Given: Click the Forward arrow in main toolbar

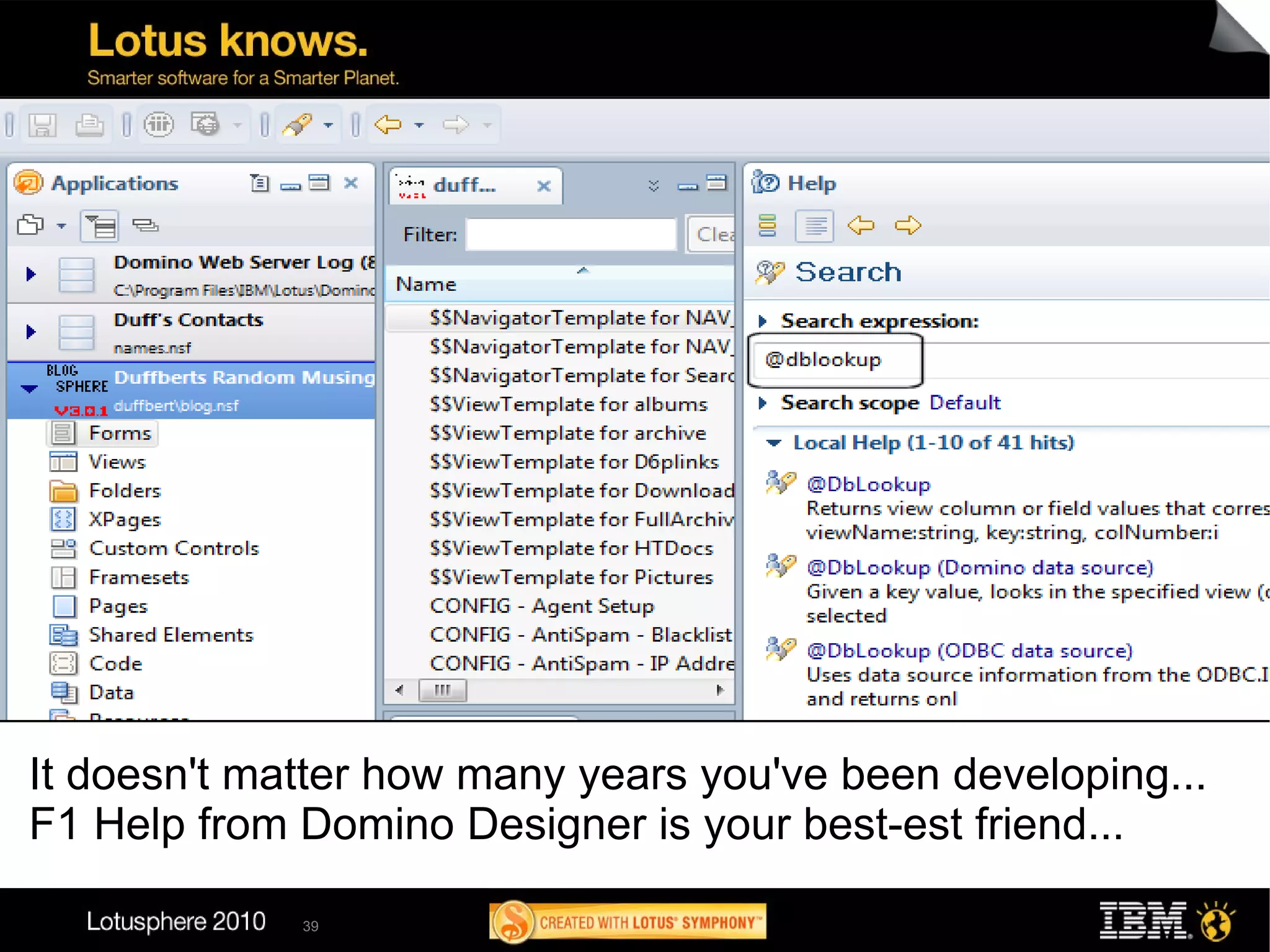Looking at the screenshot, I should pyautogui.click(x=456, y=125).
